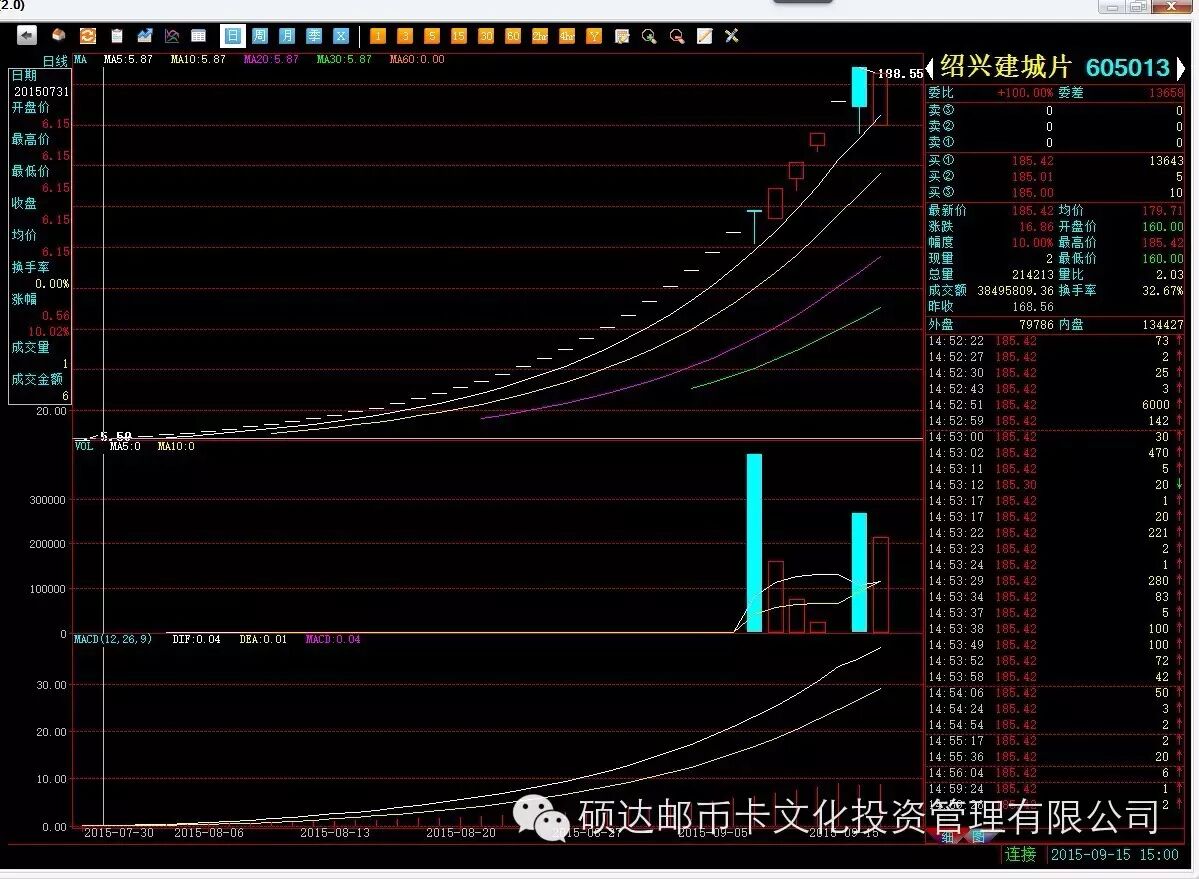This screenshot has width=1199, height=879.
Task: Click the zoom out magnifier icon
Action: 677,36
